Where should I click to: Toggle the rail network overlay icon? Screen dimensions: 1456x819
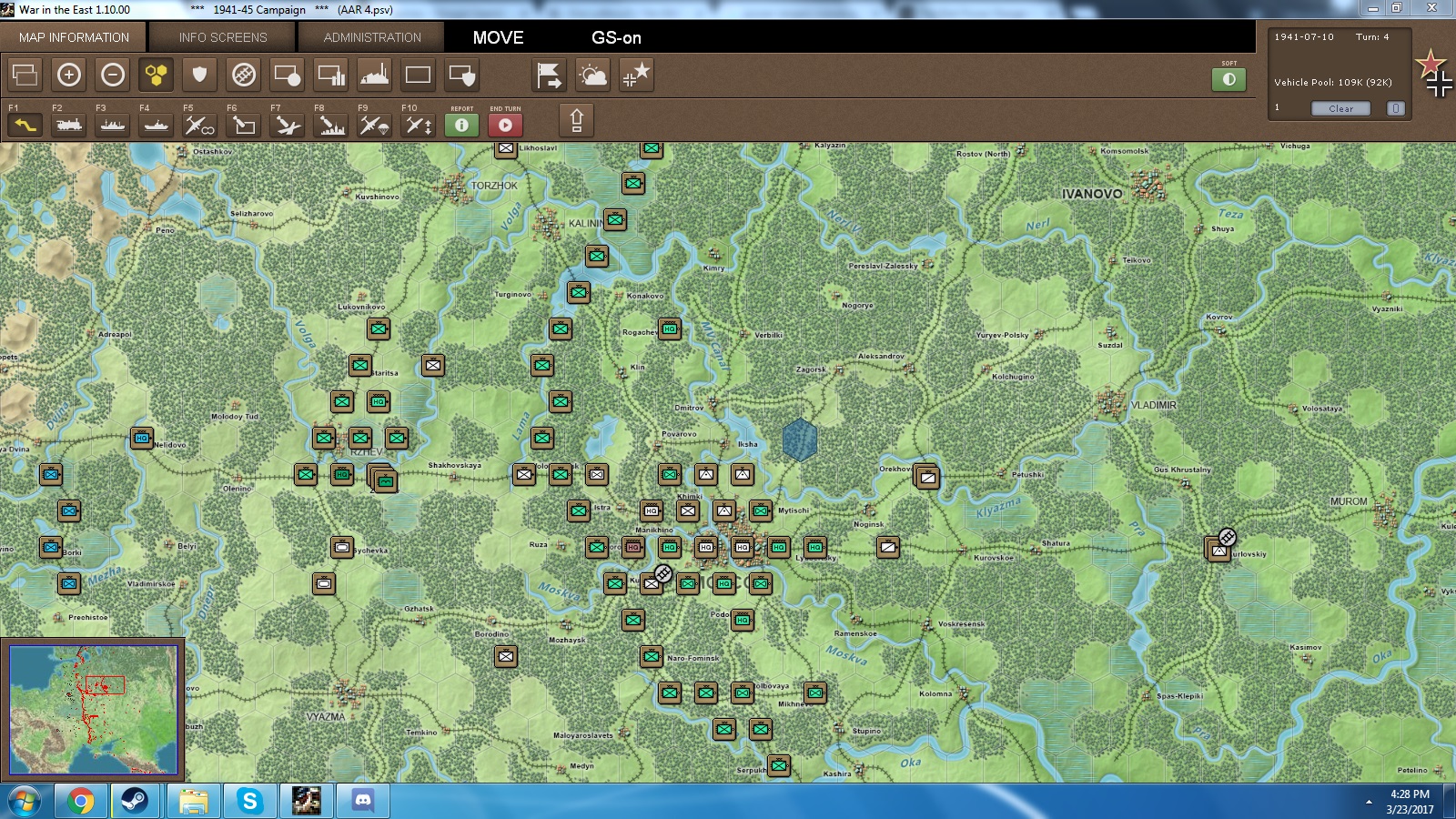244,75
